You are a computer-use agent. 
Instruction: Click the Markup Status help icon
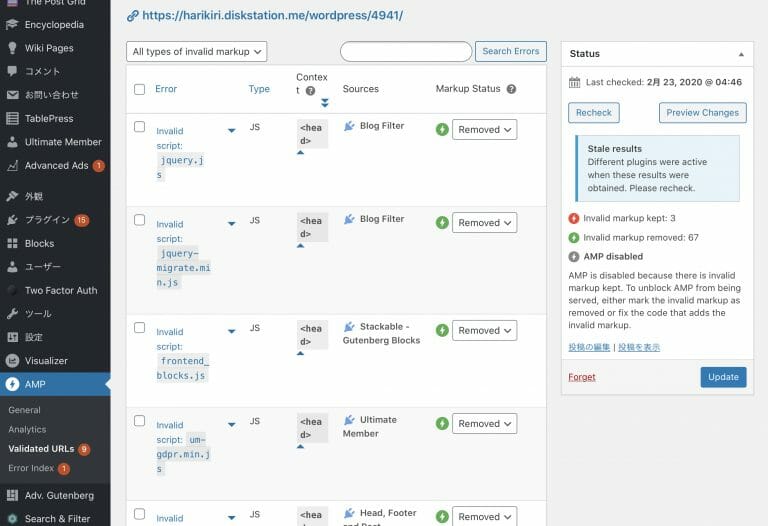[511, 89]
